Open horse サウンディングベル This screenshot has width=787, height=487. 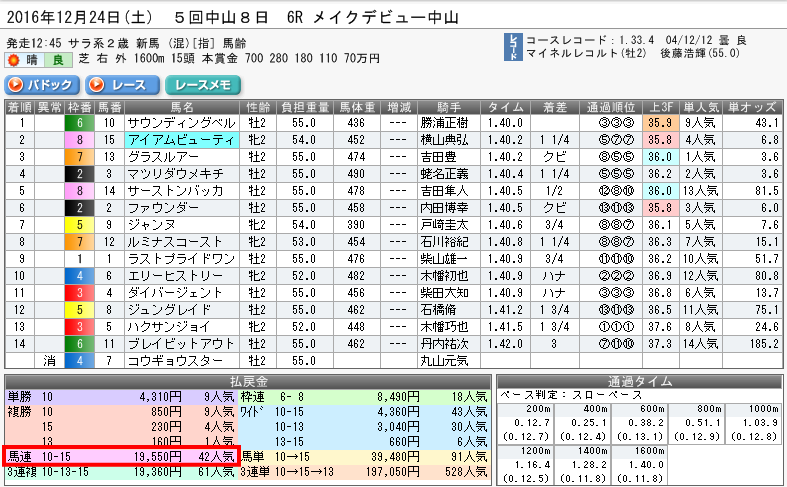point(181,123)
